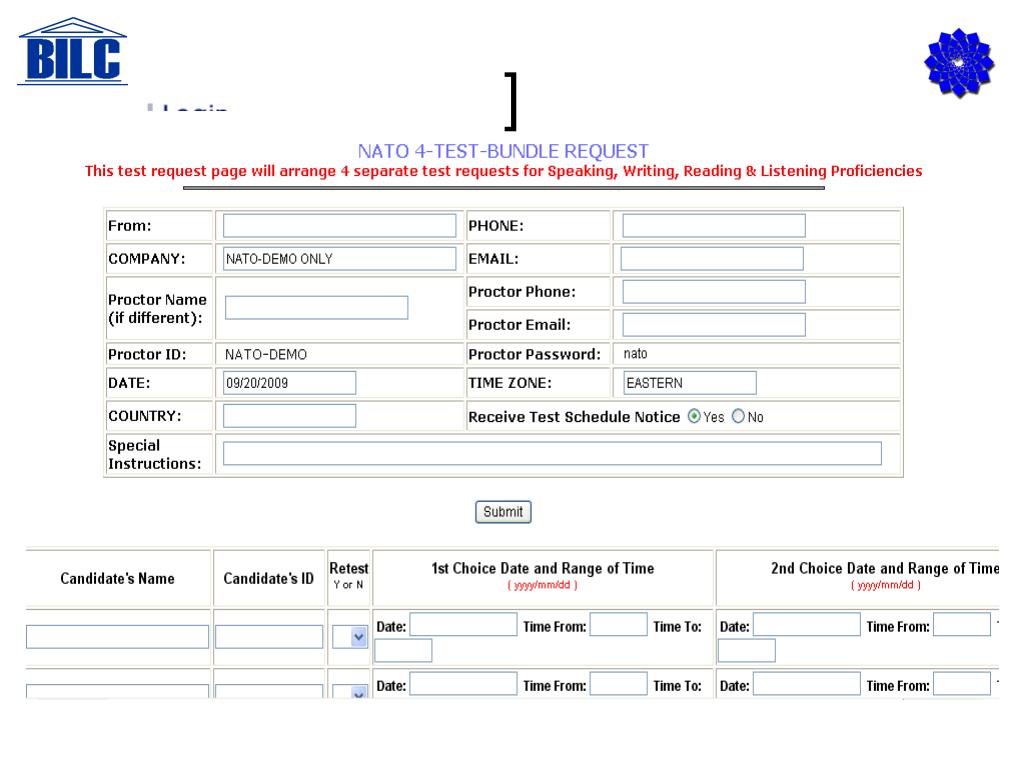
Task: Click first row 2nd Choice Time From field
Action: (962, 624)
